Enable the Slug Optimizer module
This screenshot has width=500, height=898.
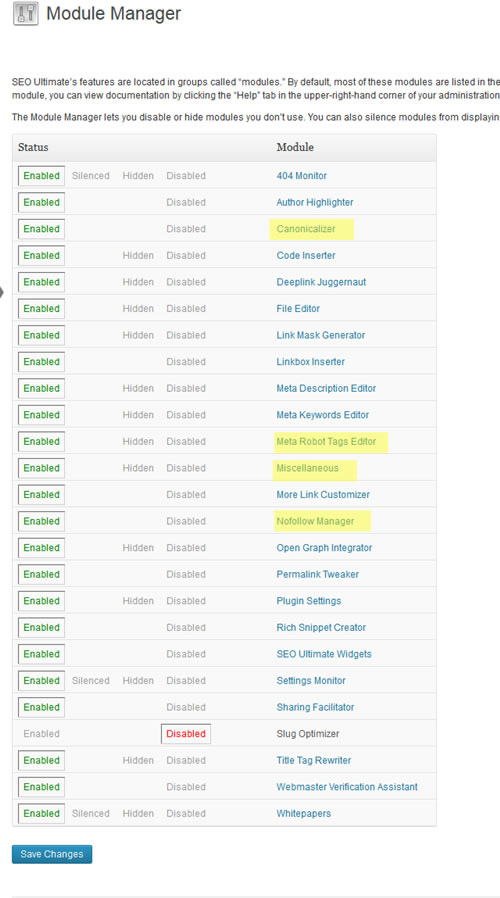tap(41, 734)
